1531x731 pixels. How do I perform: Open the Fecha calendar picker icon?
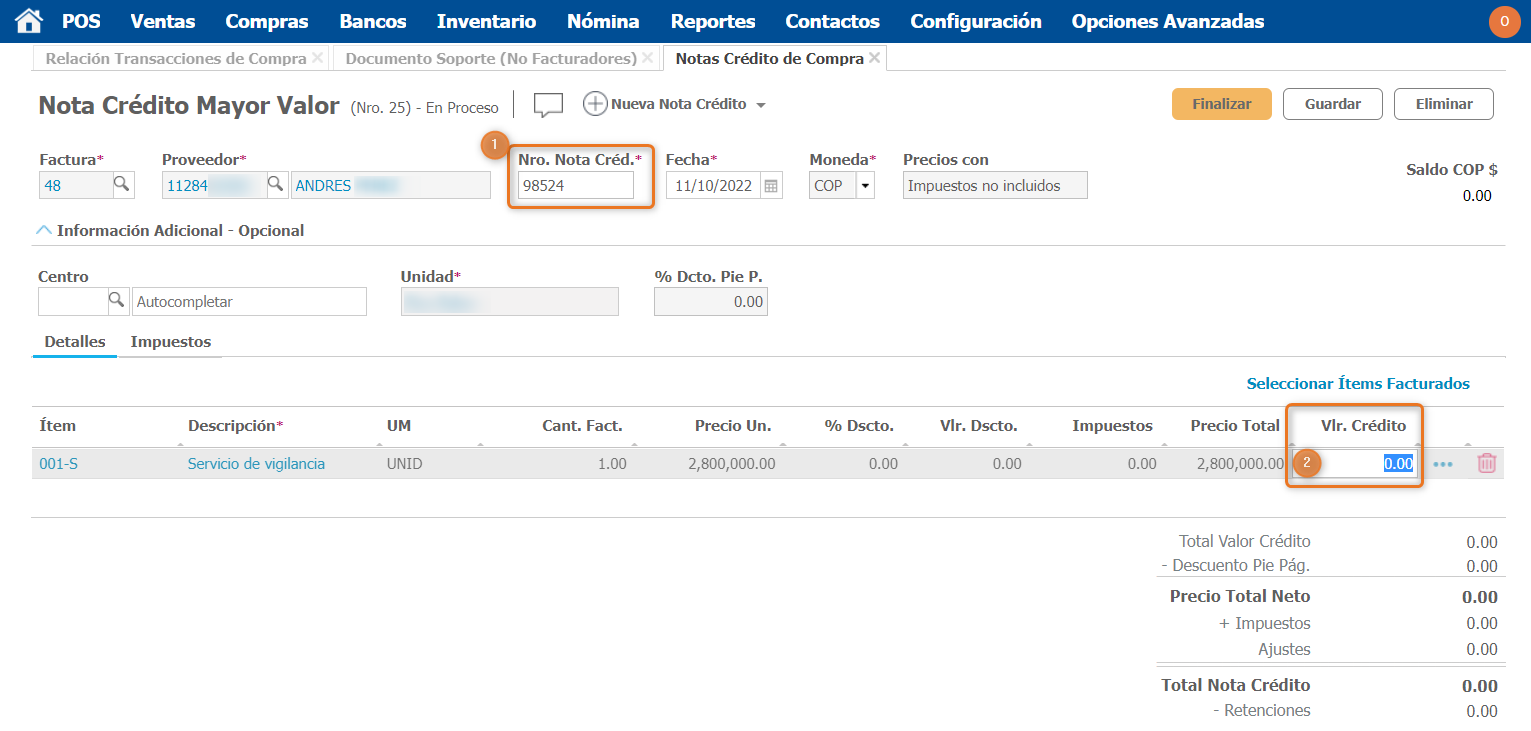point(770,186)
